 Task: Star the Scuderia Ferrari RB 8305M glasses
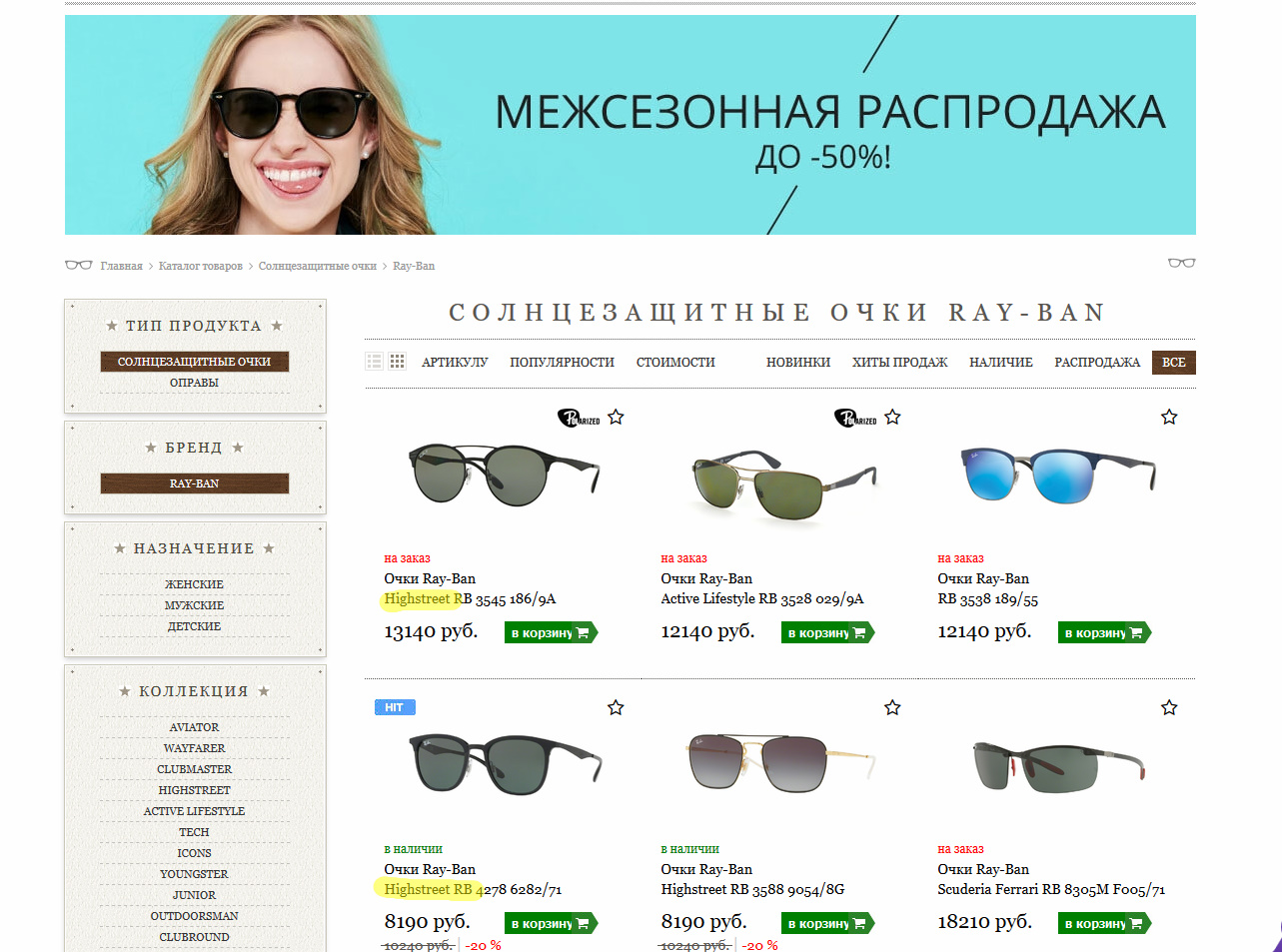(x=1169, y=707)
